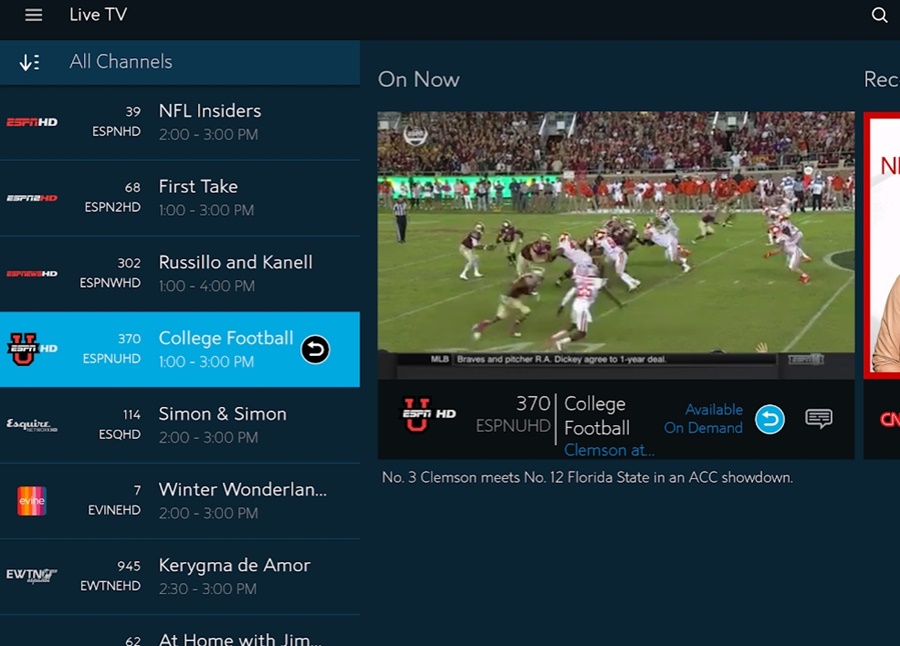900x646 pixels.
Task: Click the ESPNews HD channel logo
Action: point(32,274)
